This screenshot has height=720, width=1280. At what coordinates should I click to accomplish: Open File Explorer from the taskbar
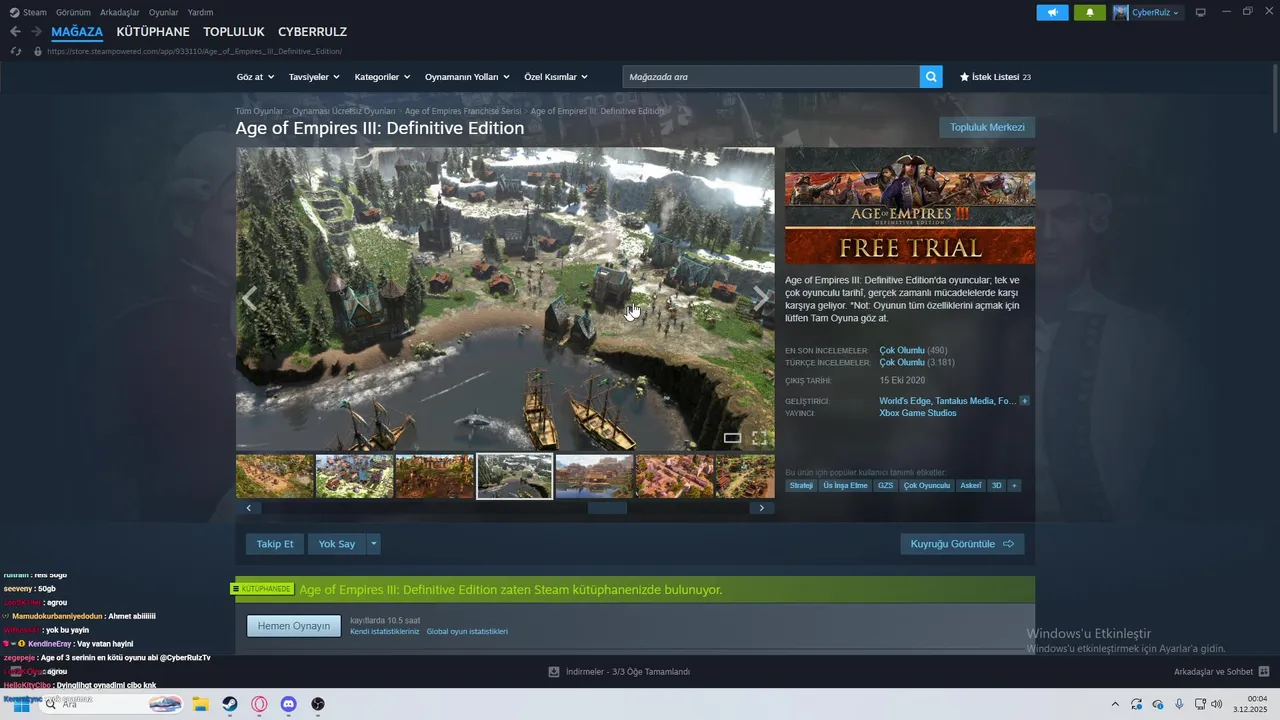pyautogui.click(x=200, y=704)
